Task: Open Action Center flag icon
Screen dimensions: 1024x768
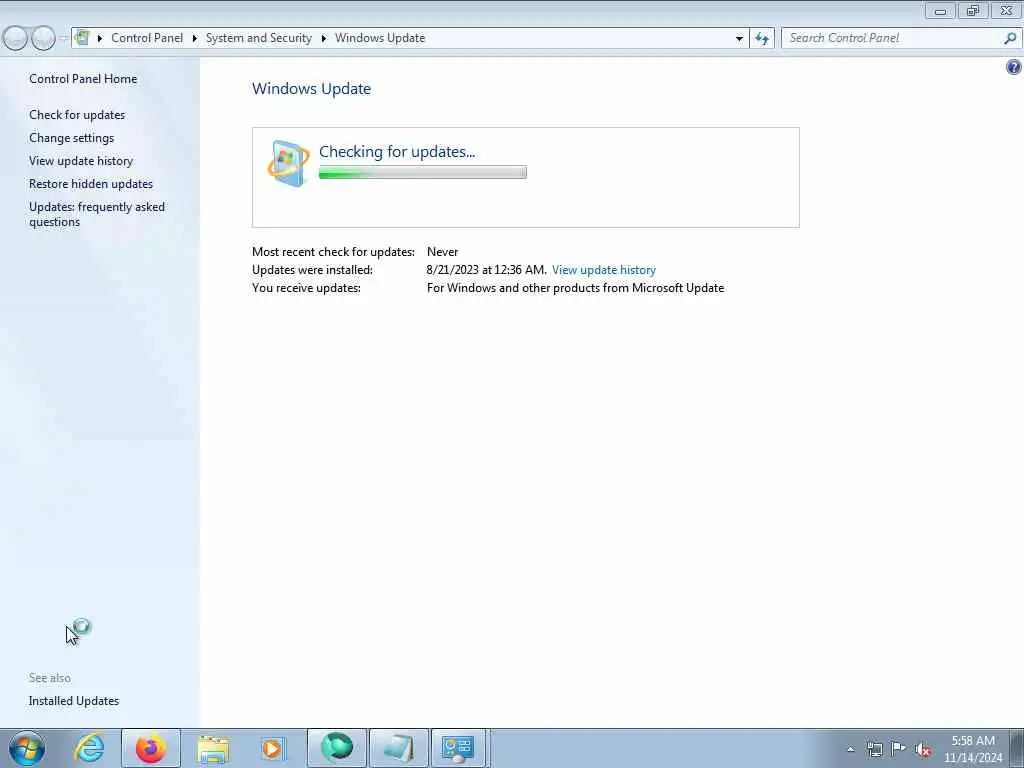Action: pos(899,749)
